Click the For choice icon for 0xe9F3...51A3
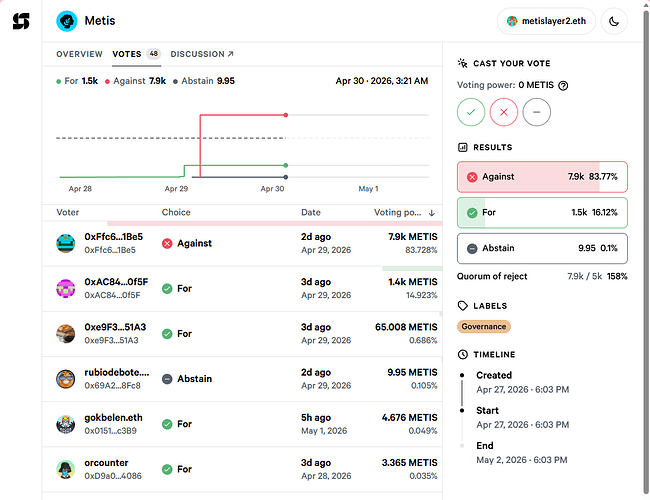 (x=167, y=334)
